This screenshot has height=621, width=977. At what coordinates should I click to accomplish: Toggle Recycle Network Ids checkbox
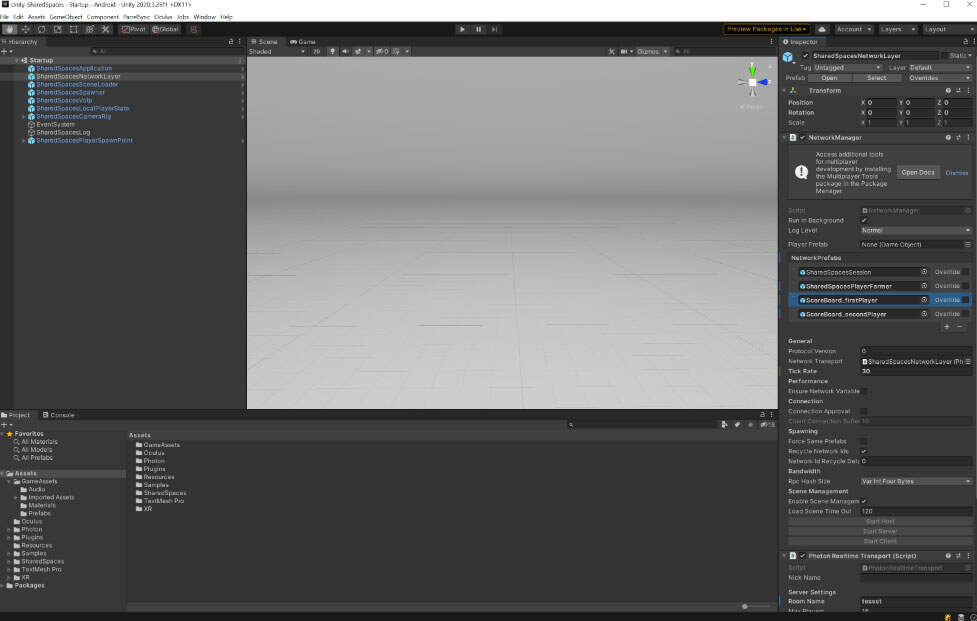tap(864, 451)
